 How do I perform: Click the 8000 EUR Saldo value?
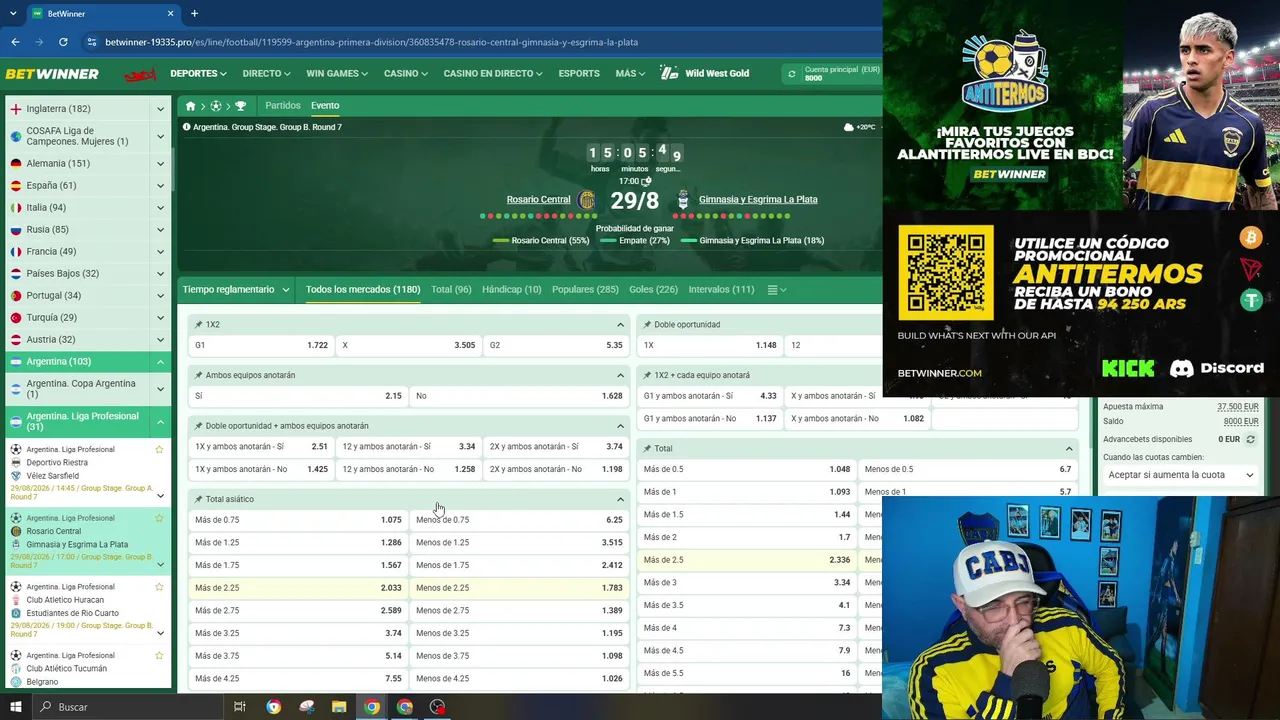(x=1241, y=422)
